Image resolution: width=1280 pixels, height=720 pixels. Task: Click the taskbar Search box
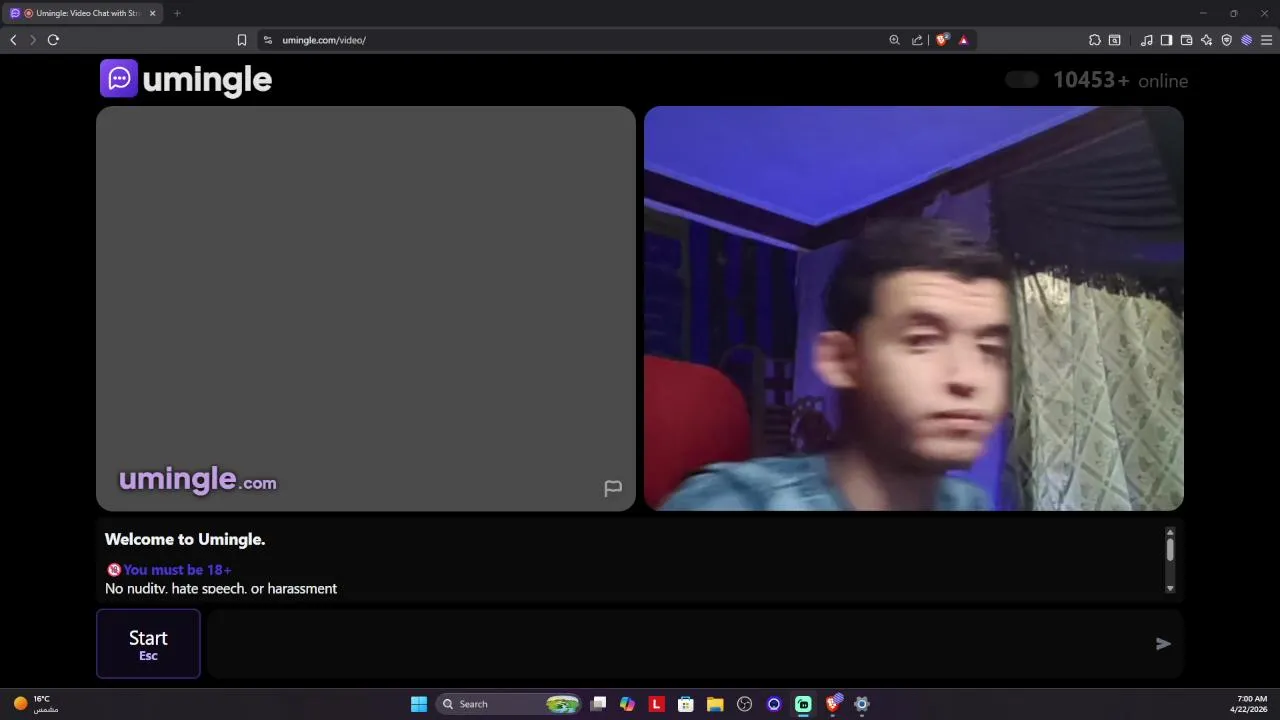coord(510,704)
